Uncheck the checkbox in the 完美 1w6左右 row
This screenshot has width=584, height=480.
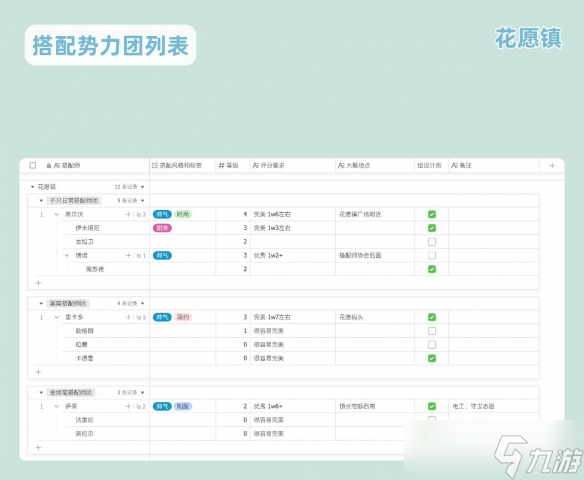pyautogui.click(x=432, y=214)
